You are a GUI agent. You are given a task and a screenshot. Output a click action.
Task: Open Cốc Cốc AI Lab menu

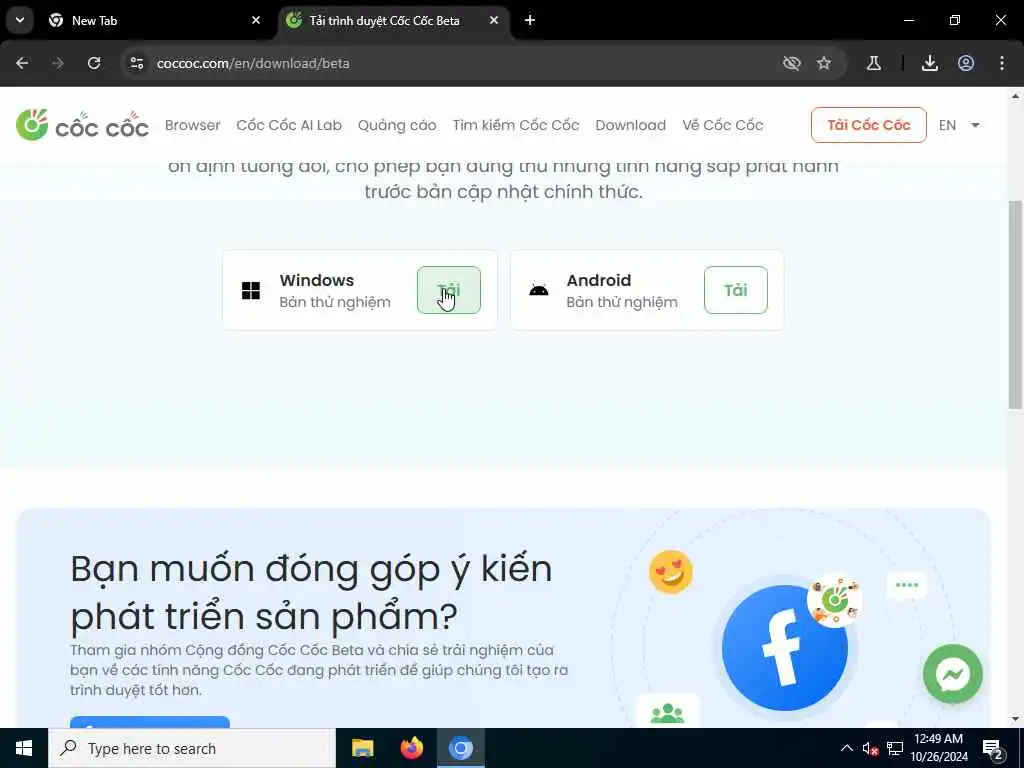(x=289, y=125)
